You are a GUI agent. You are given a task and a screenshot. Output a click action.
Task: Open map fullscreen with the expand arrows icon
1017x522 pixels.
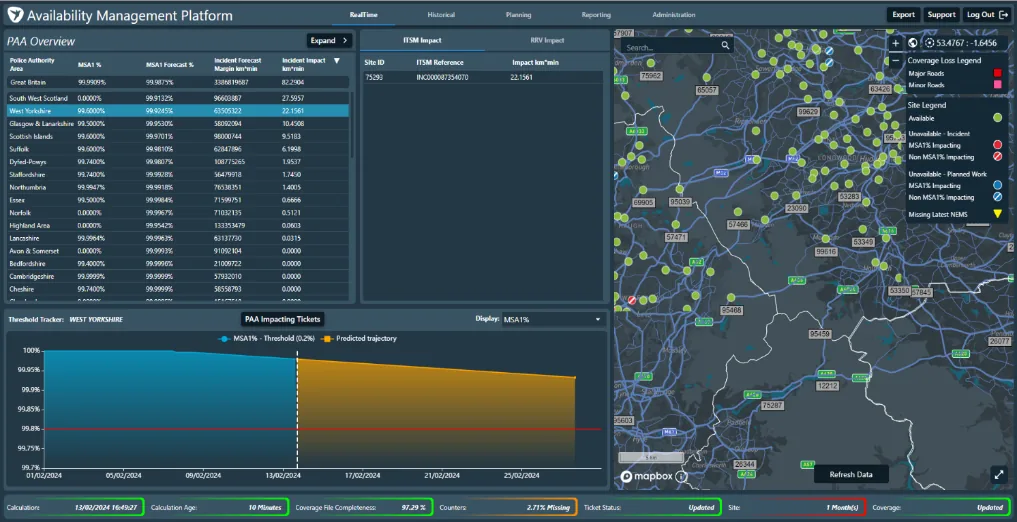pyautogui.click(x=998, y=475)
